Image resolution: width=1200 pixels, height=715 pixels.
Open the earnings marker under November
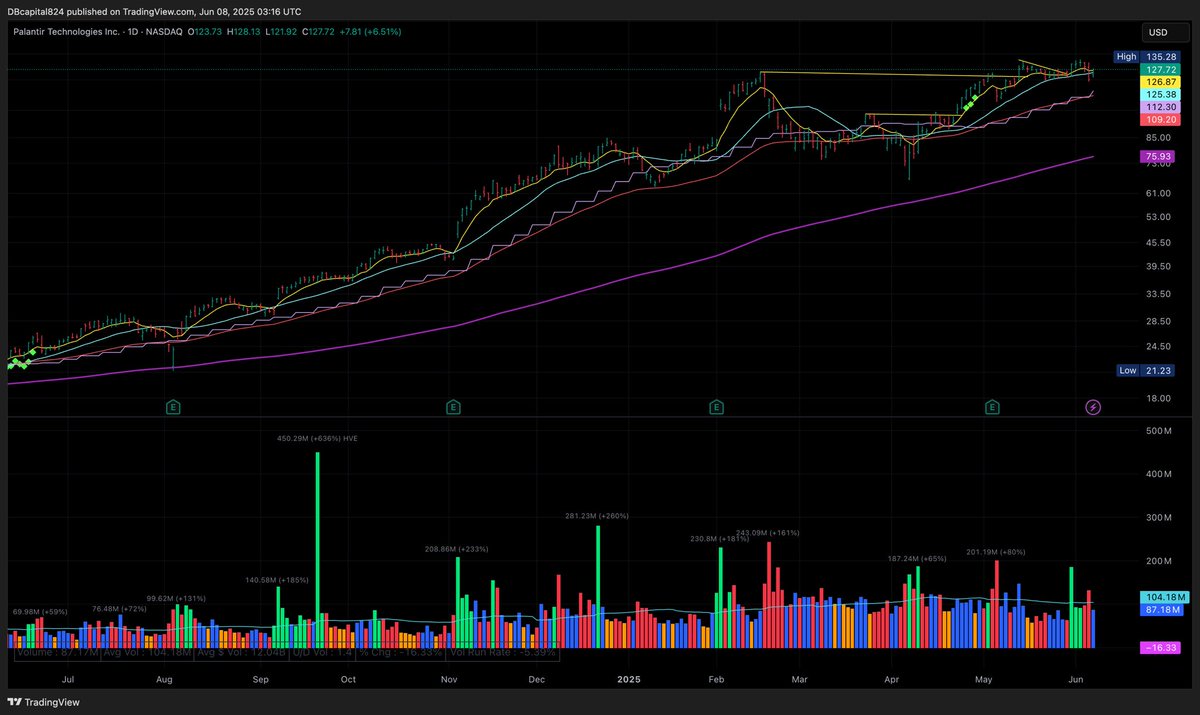(x=453, y=407)
